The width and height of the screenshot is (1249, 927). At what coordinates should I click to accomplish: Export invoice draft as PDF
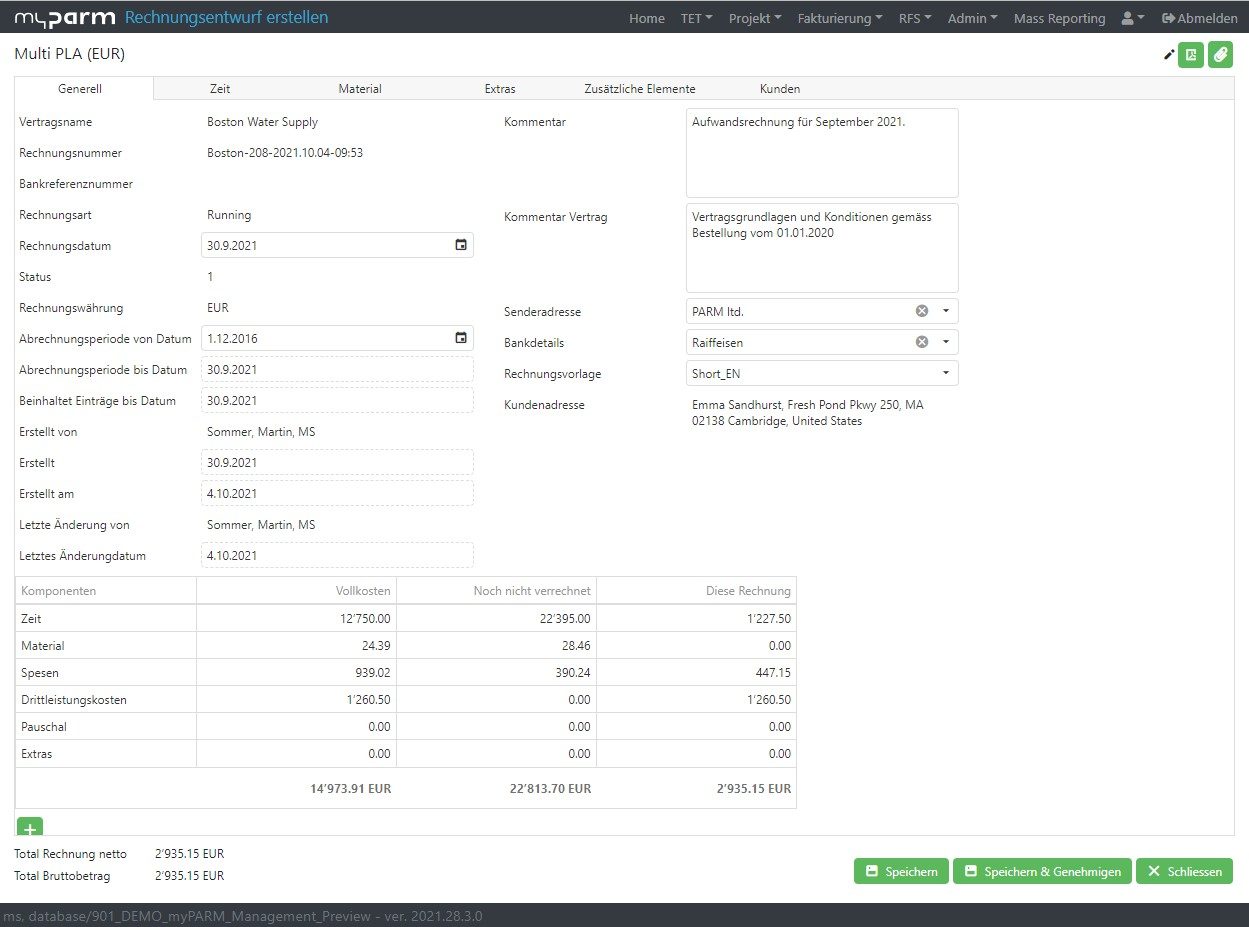pos(1191,55)
